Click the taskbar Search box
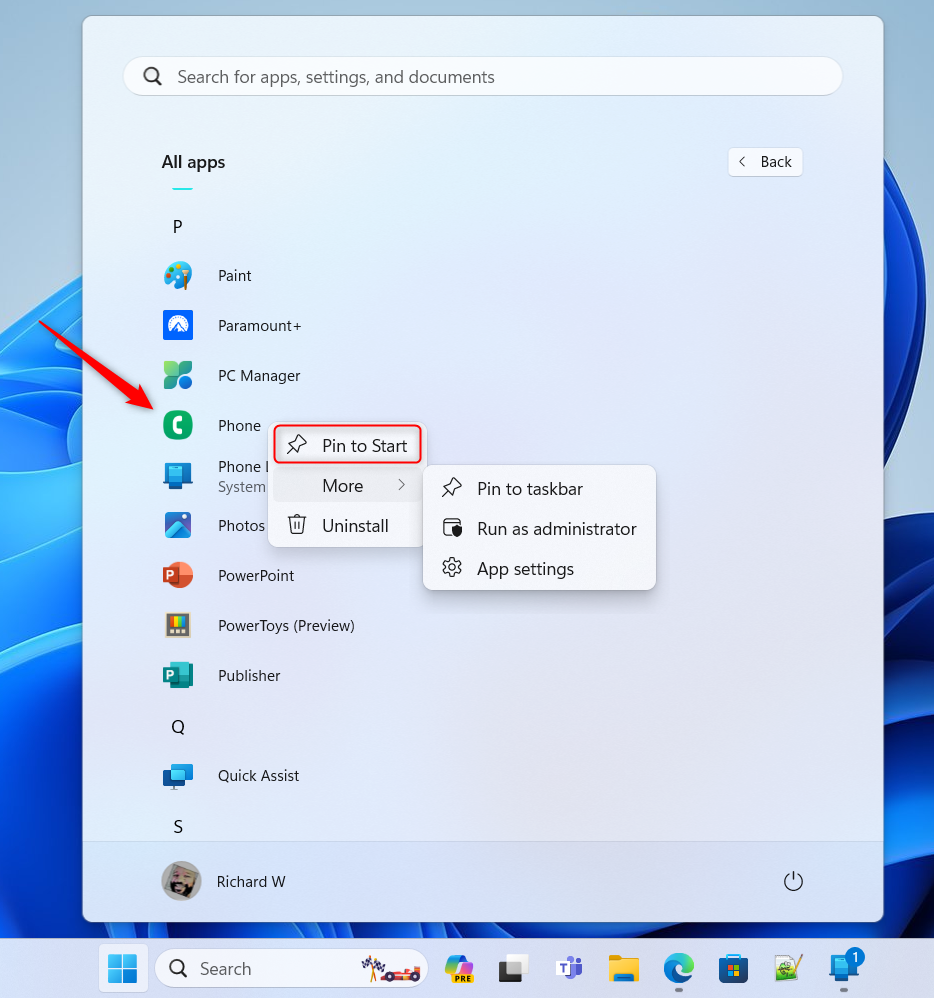This screenshot has height=998, width=934. click(x=292, y=969)
